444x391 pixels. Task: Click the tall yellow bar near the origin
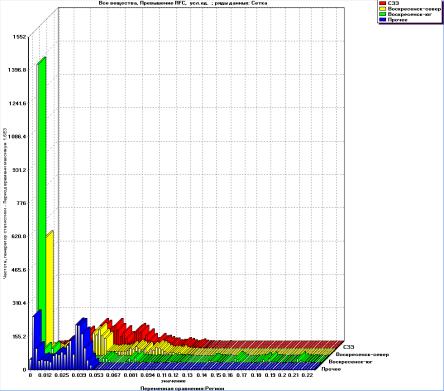[x=50, y=288]
